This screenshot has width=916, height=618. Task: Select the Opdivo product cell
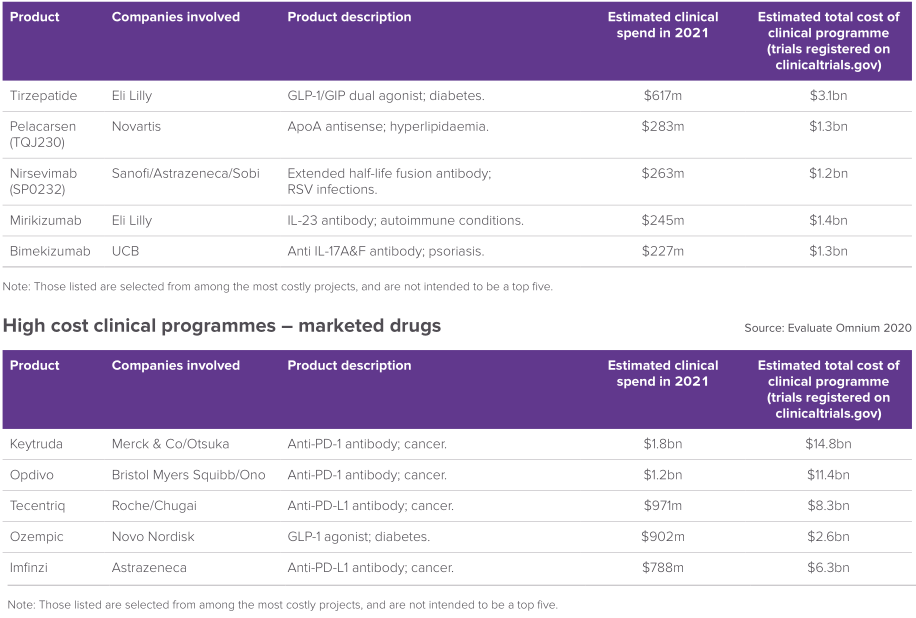tap(32, 475)
